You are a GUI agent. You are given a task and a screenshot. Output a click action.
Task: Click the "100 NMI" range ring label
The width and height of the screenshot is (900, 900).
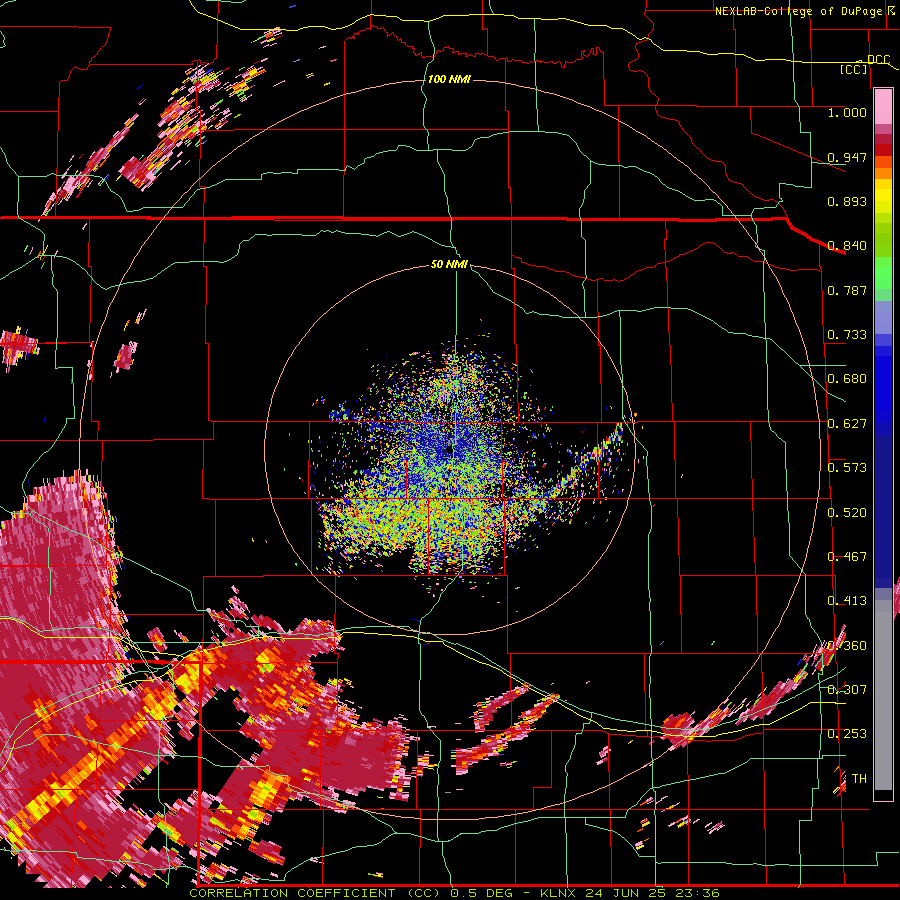coord(449,79)
